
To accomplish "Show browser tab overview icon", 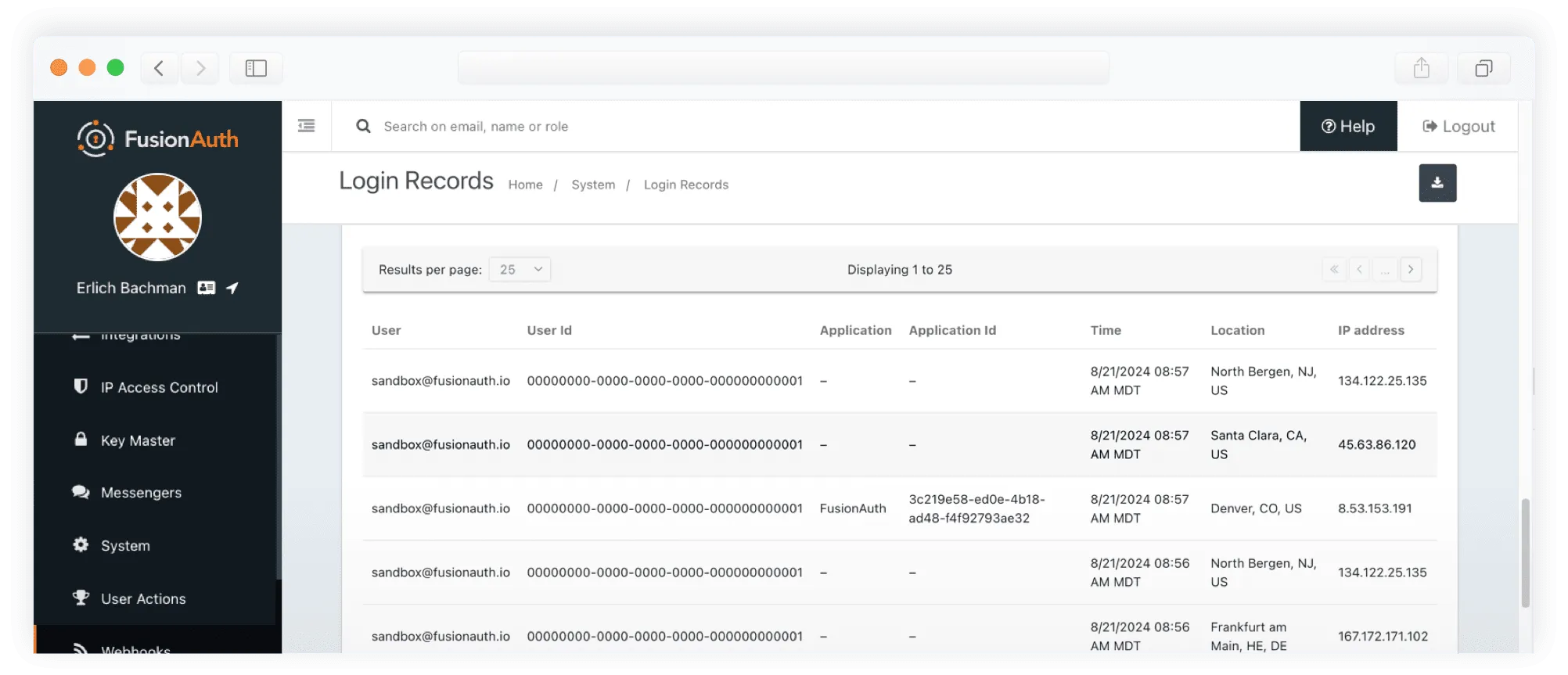I will point(1483,68).
